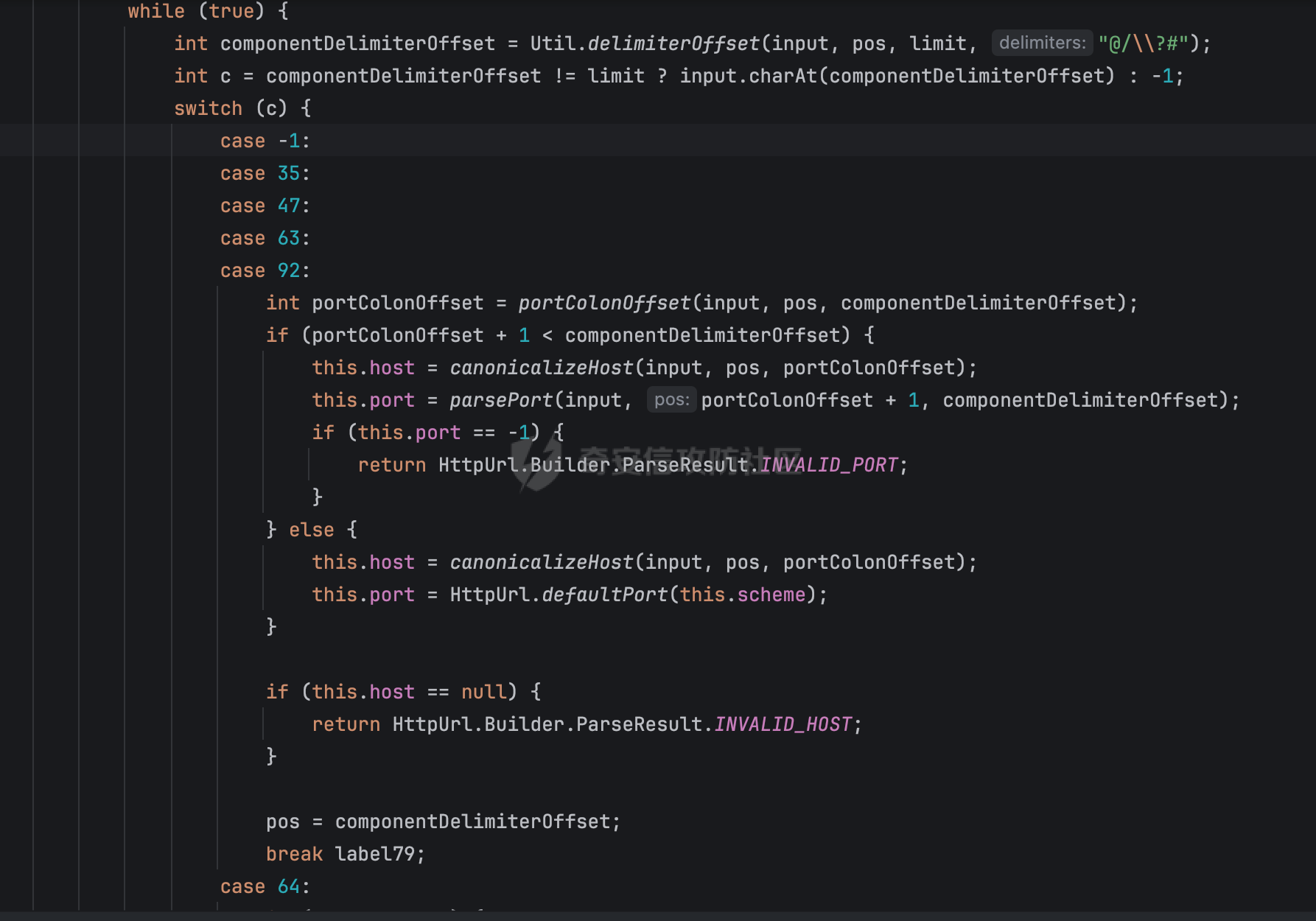Click the delimiterOffset method call
1316x921 pixels.
coord(673,43)
